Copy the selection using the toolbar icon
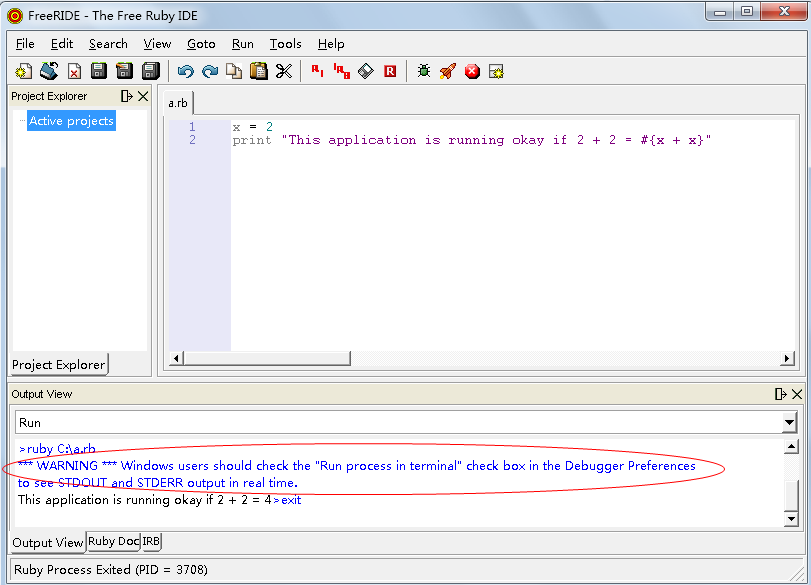Viewport: 811px width, 585px height. (x=234, y=71)
